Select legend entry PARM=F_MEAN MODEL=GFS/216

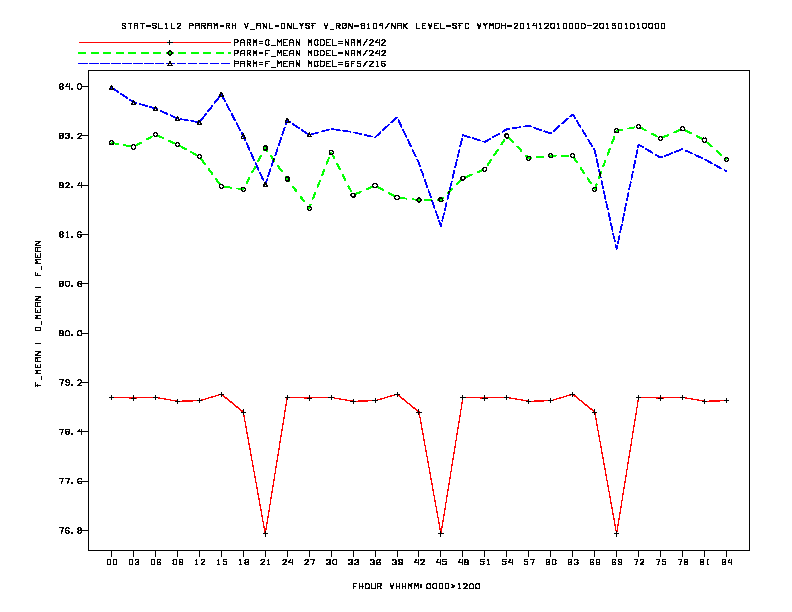click(x=310, y=64)
